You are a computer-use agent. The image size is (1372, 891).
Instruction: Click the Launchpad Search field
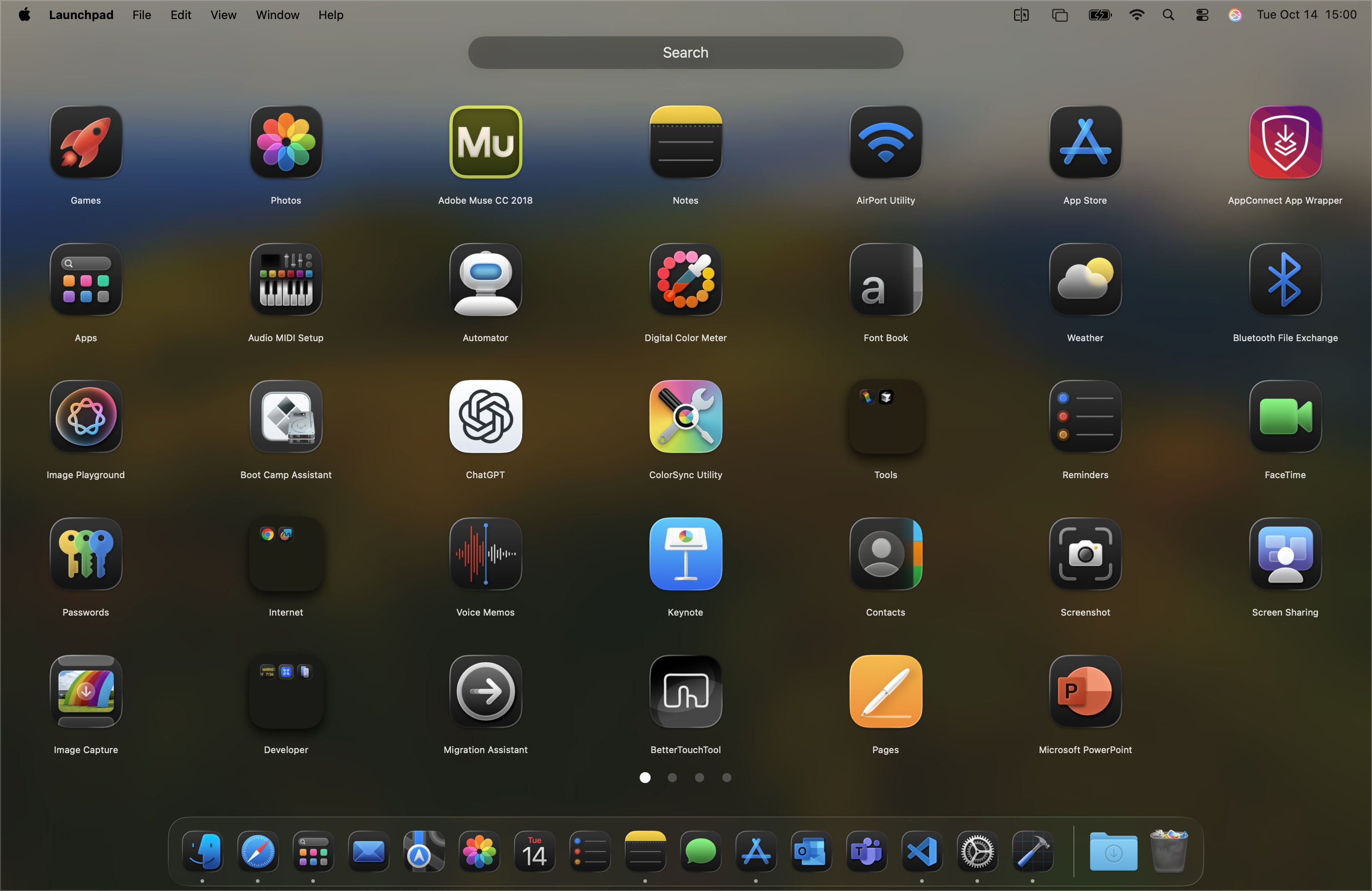(x=686, y=53)
